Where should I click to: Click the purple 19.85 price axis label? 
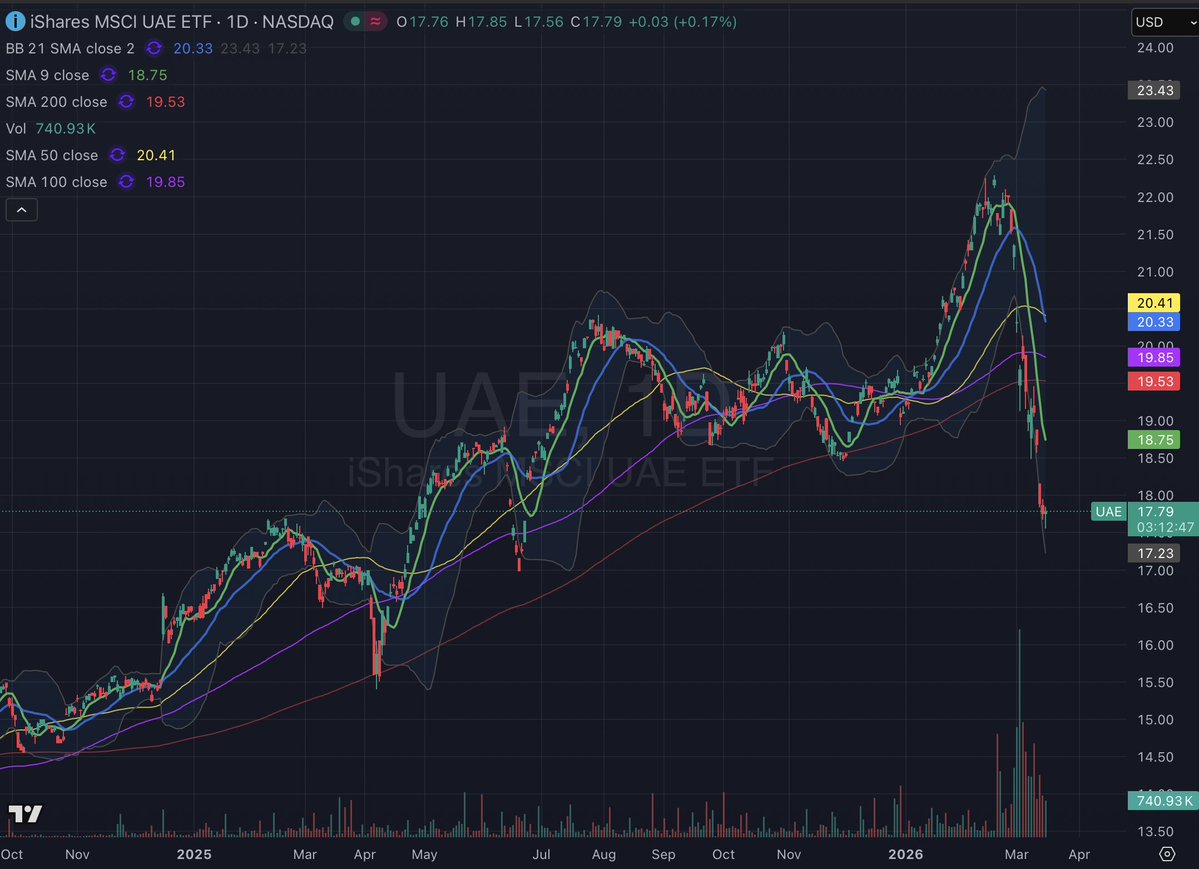tap(1155, 357)
